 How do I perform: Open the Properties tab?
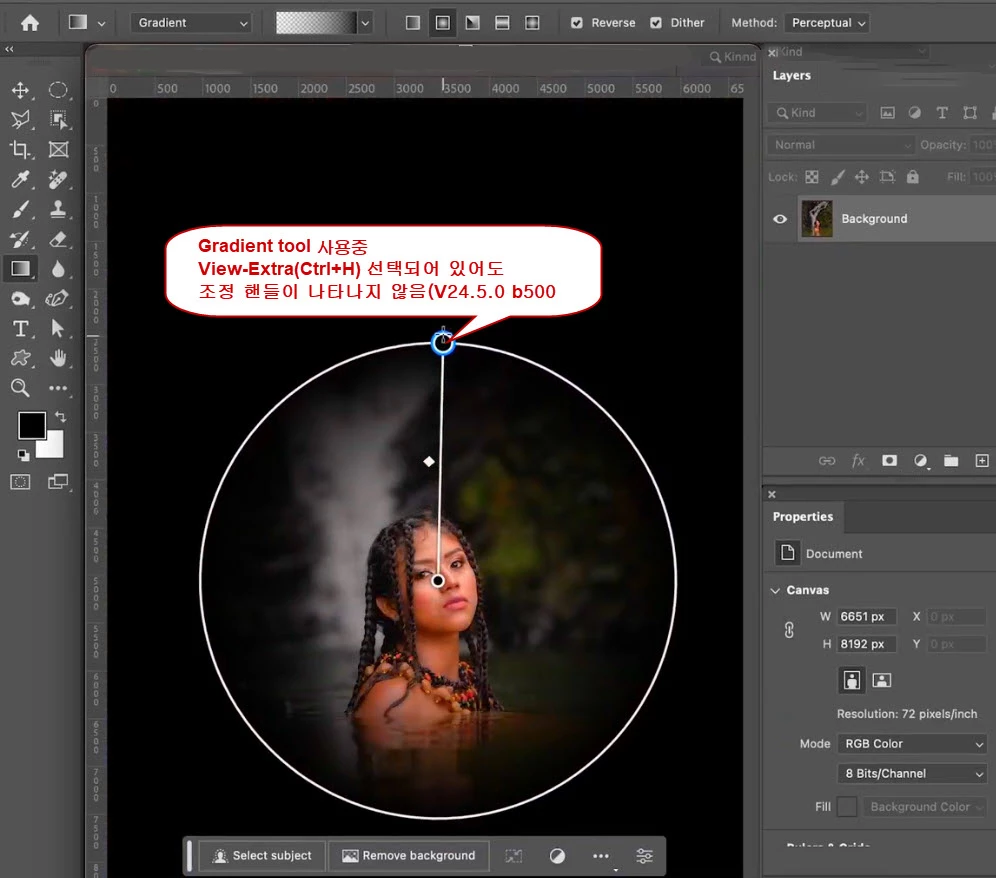pyautogui.click(x=802, y=517)
